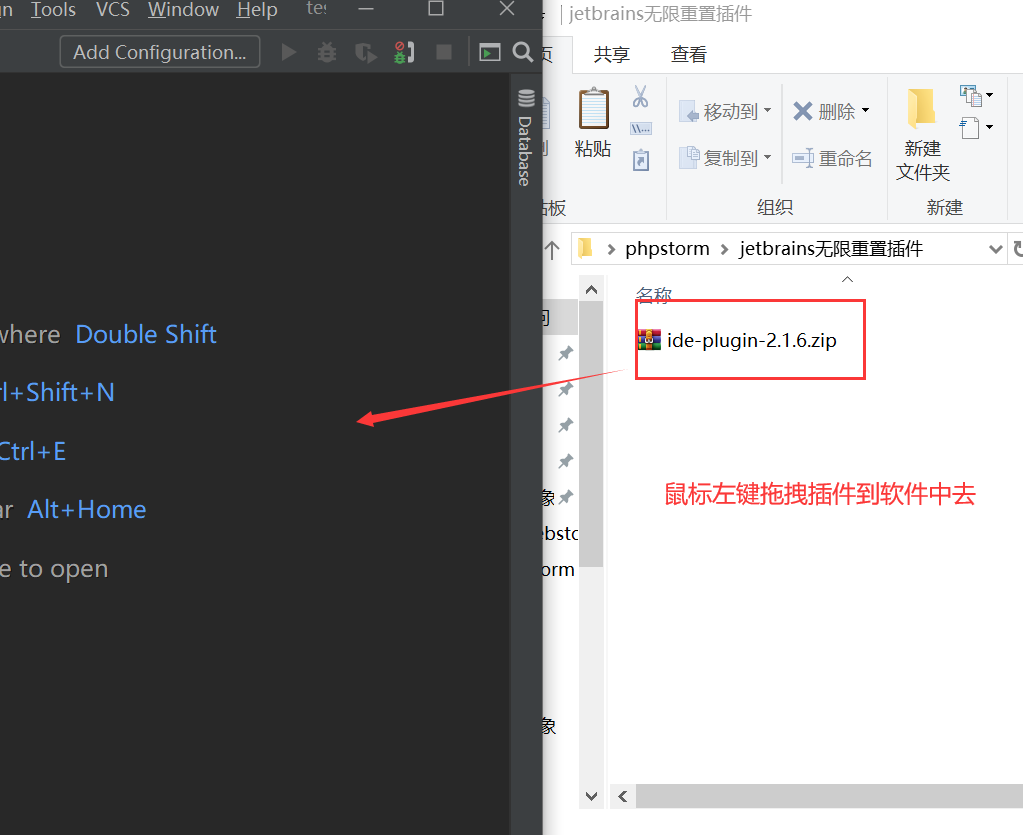The height and width of the screenshot is (835, 1023).
Task: Open the Database tool window
Action: pyautogui.click(x=525, y=138)
